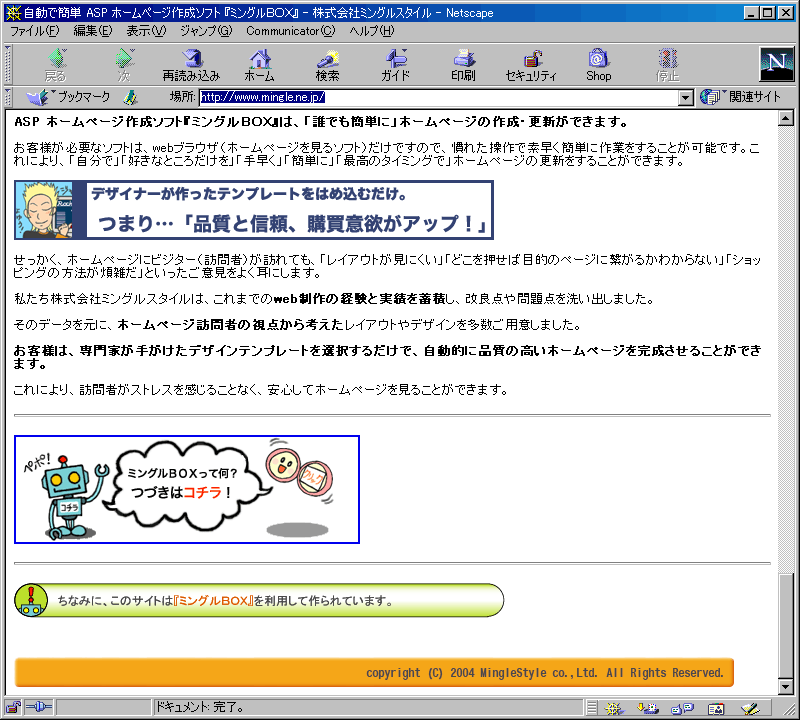Launch Composer from the component bar

point(750,708)
